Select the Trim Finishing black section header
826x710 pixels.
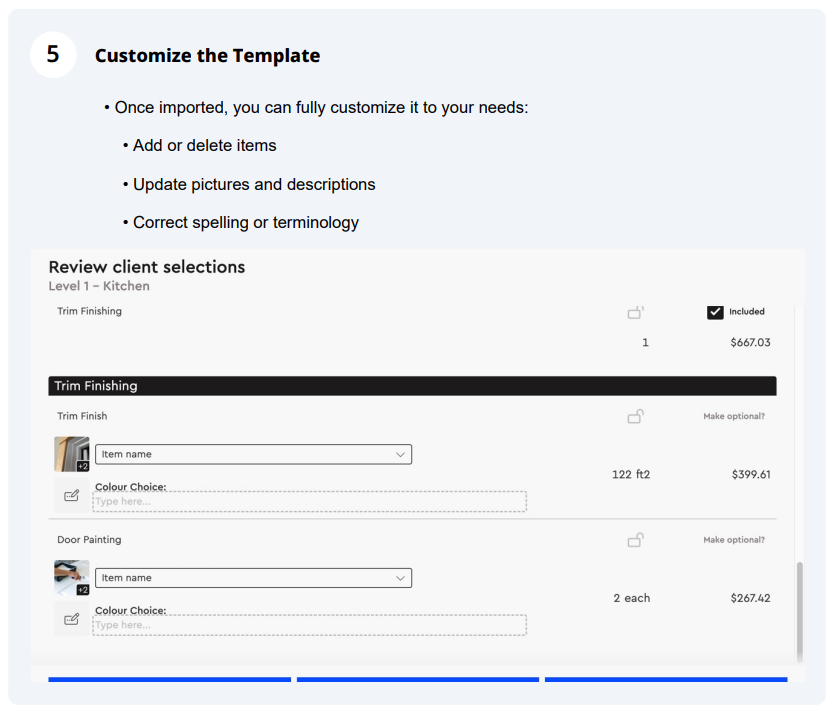[412, 386]
